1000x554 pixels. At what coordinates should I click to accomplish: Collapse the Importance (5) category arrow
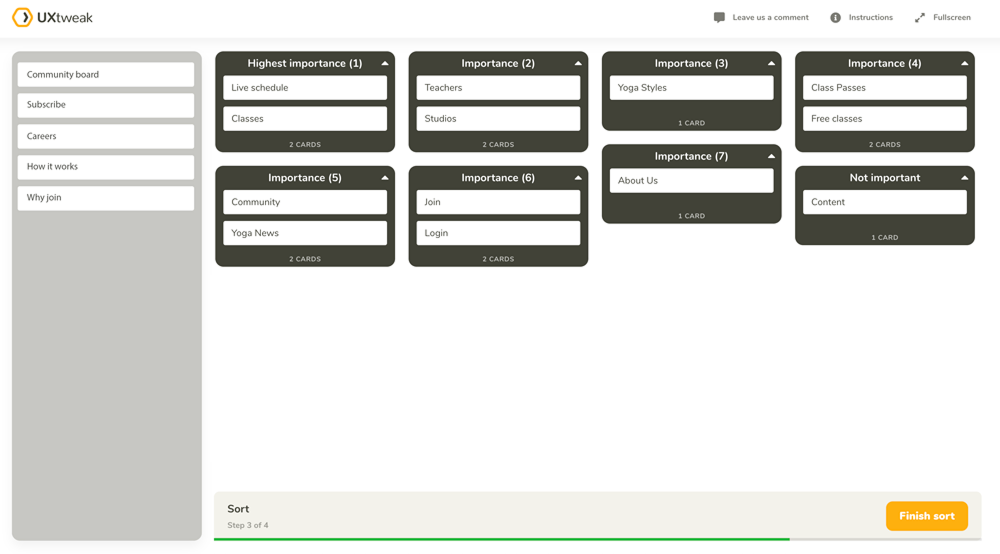pos(385,178)
